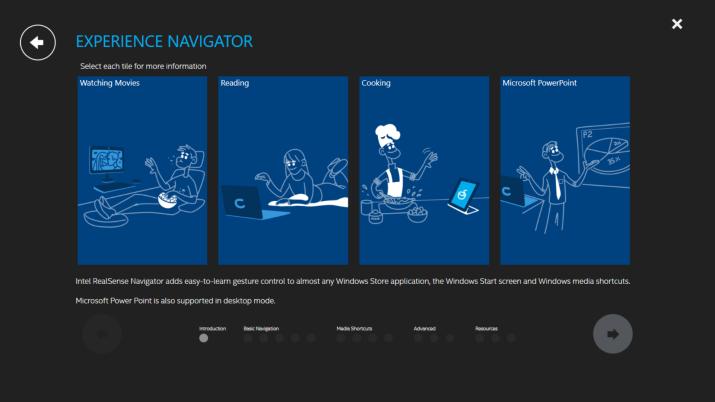Viewport: 715px width, 402px height.
Task: Open first dot under Resources
Action: [480, 338]
